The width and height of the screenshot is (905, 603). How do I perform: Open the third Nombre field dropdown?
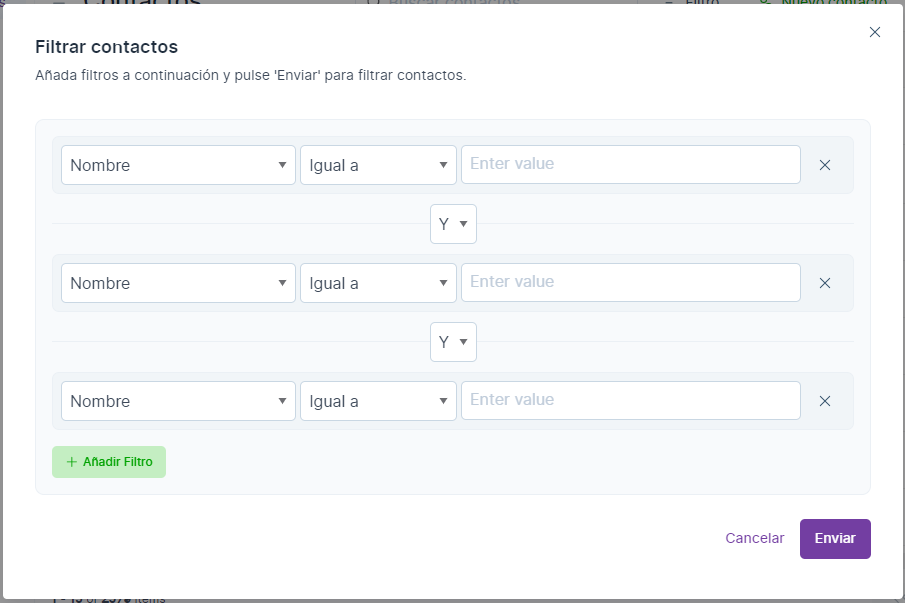[x=178, y=401]
